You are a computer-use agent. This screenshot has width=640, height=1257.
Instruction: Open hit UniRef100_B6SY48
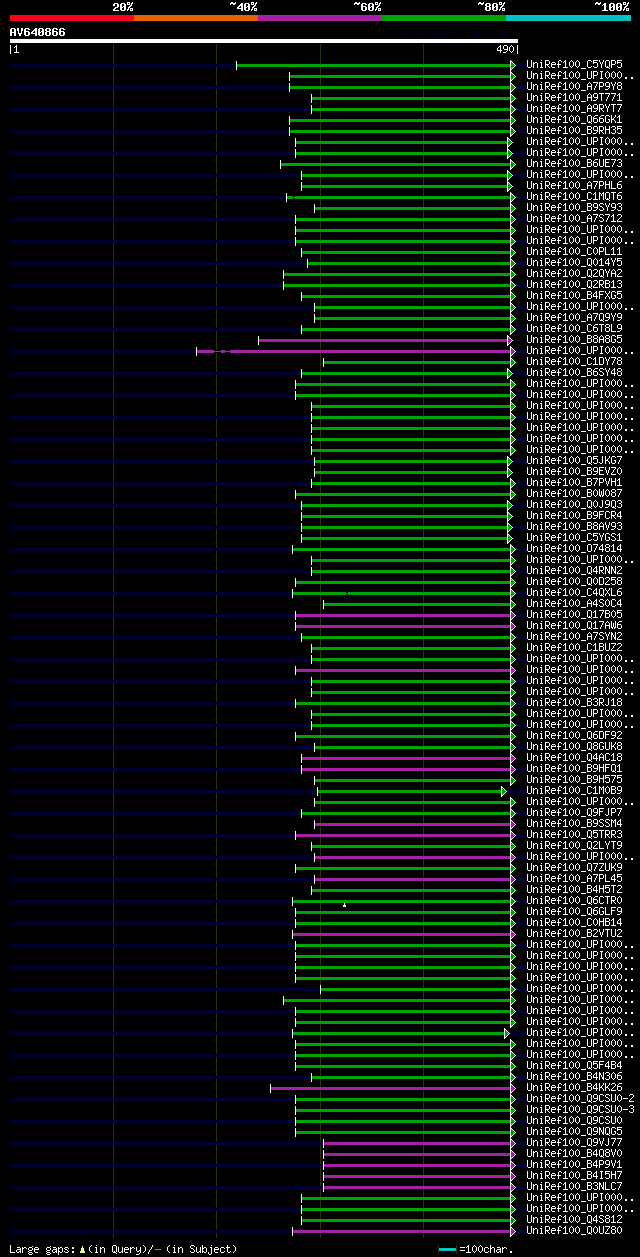pyautogui.click(x=574, y=373)
